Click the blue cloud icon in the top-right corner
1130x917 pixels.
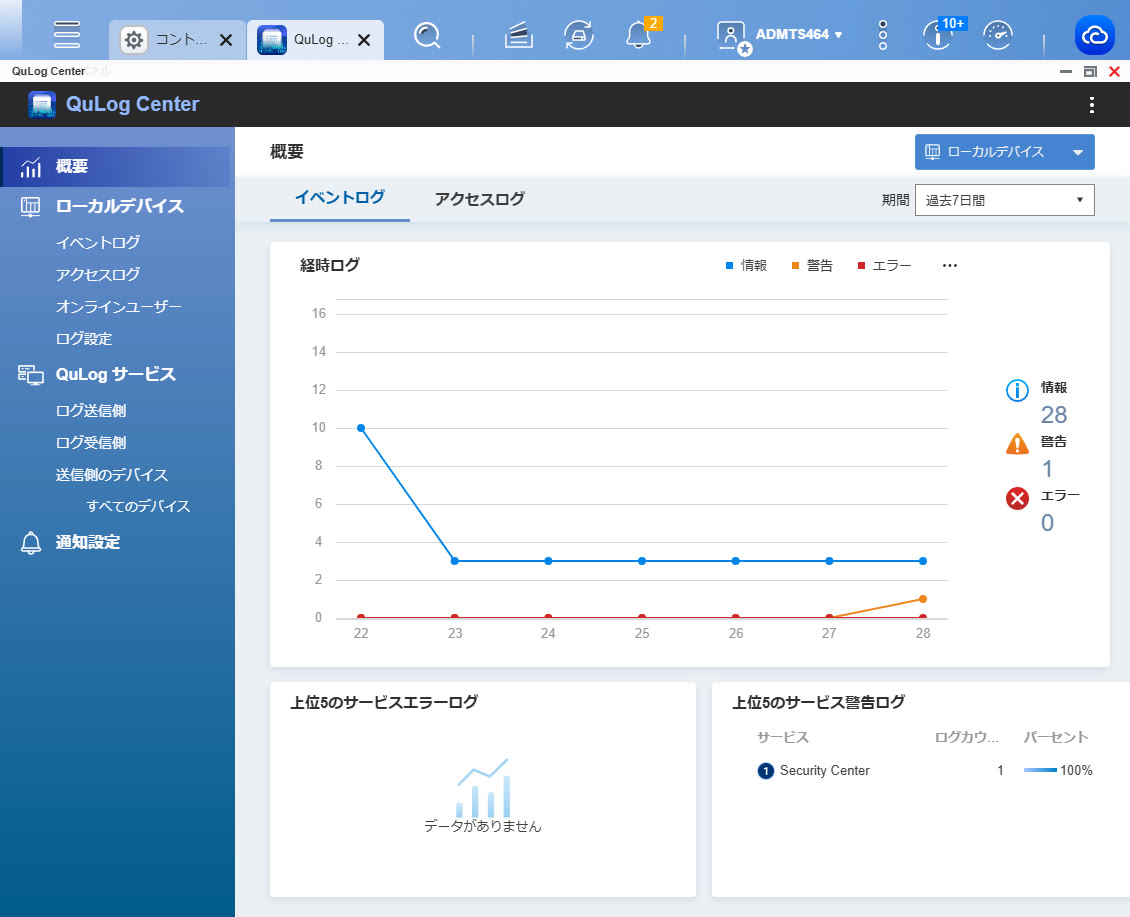pyautogui.click(x=1095, y=35)
